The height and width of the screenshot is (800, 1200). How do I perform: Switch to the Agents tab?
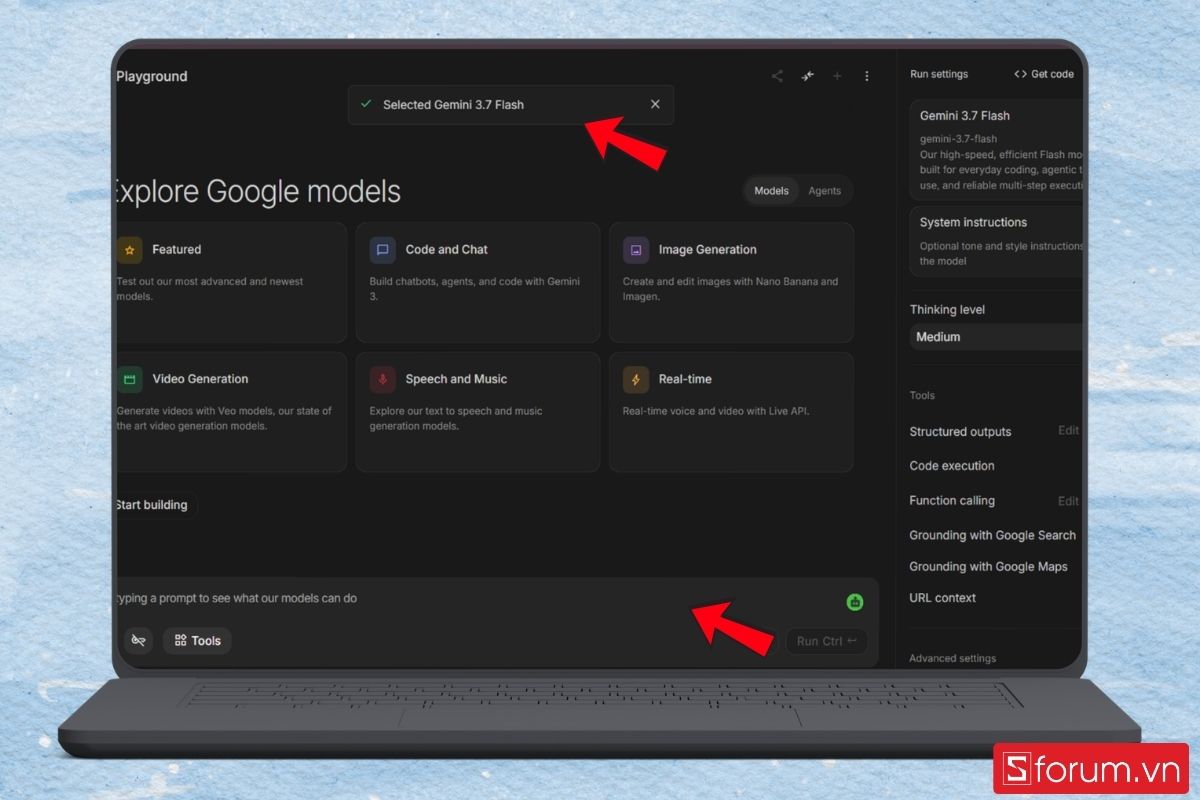(x=825, y=191)
